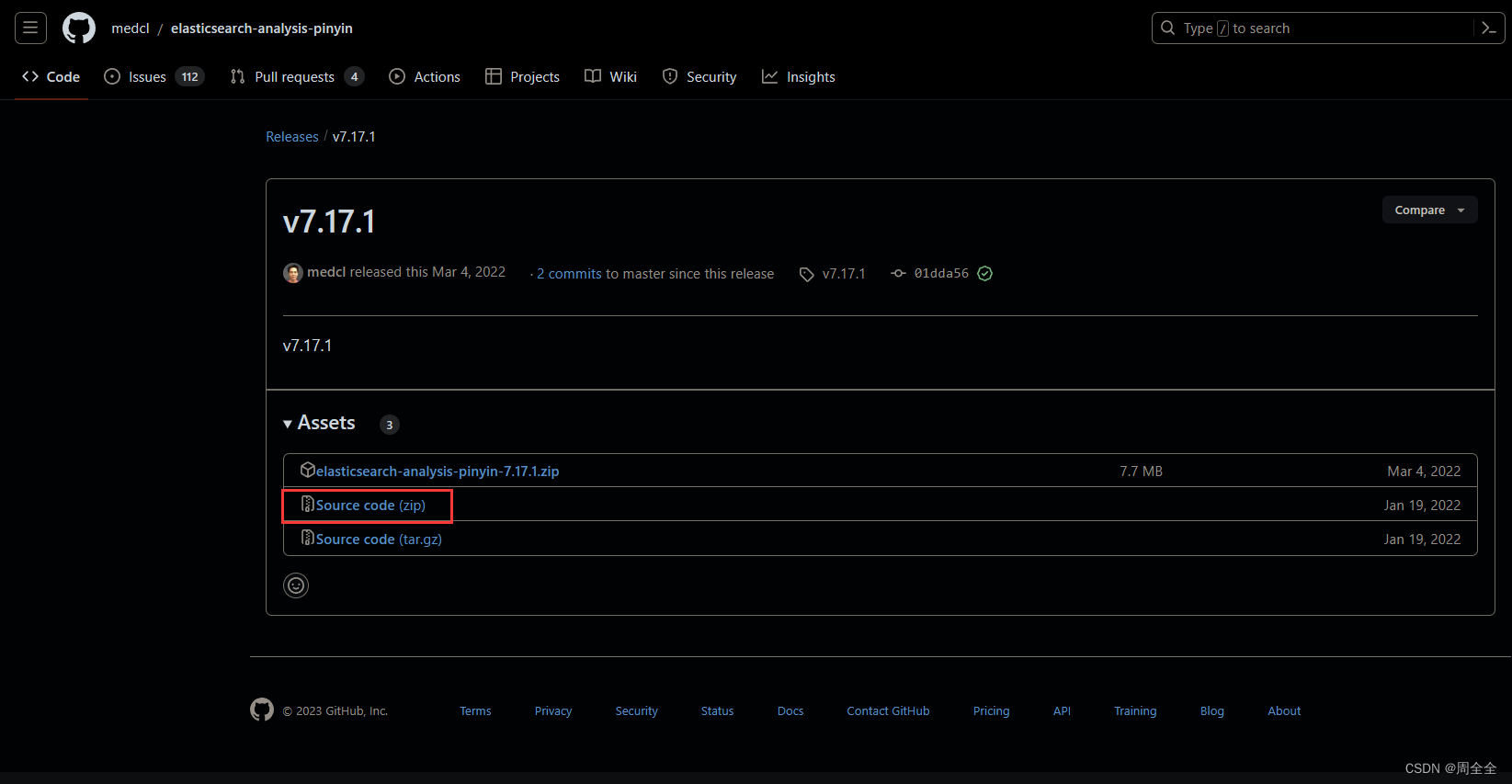Open the Pricing footer link
The image size is (1512, 784).
click(x=991, y=711)
